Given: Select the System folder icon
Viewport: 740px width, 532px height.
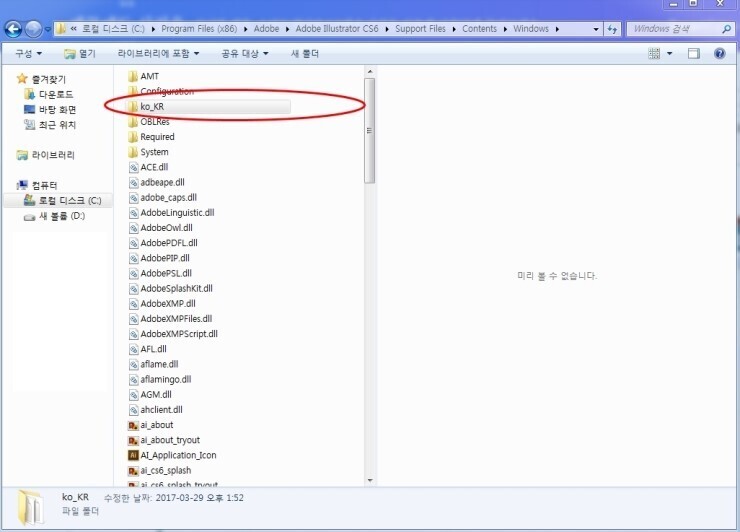Looking at the screenshot, I should 133,152.
